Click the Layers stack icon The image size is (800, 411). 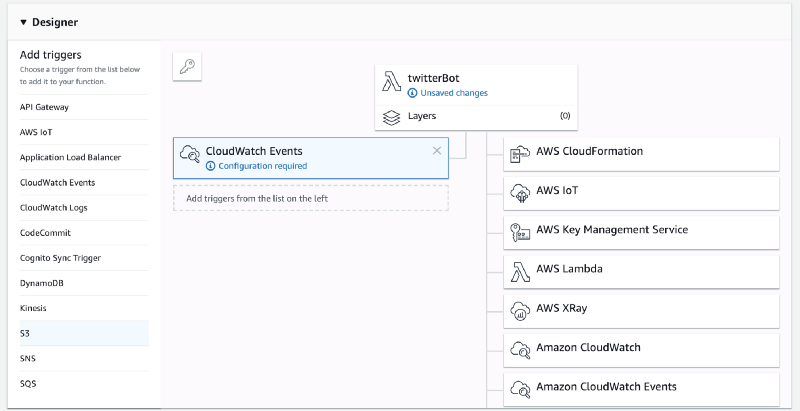(391, 117)
